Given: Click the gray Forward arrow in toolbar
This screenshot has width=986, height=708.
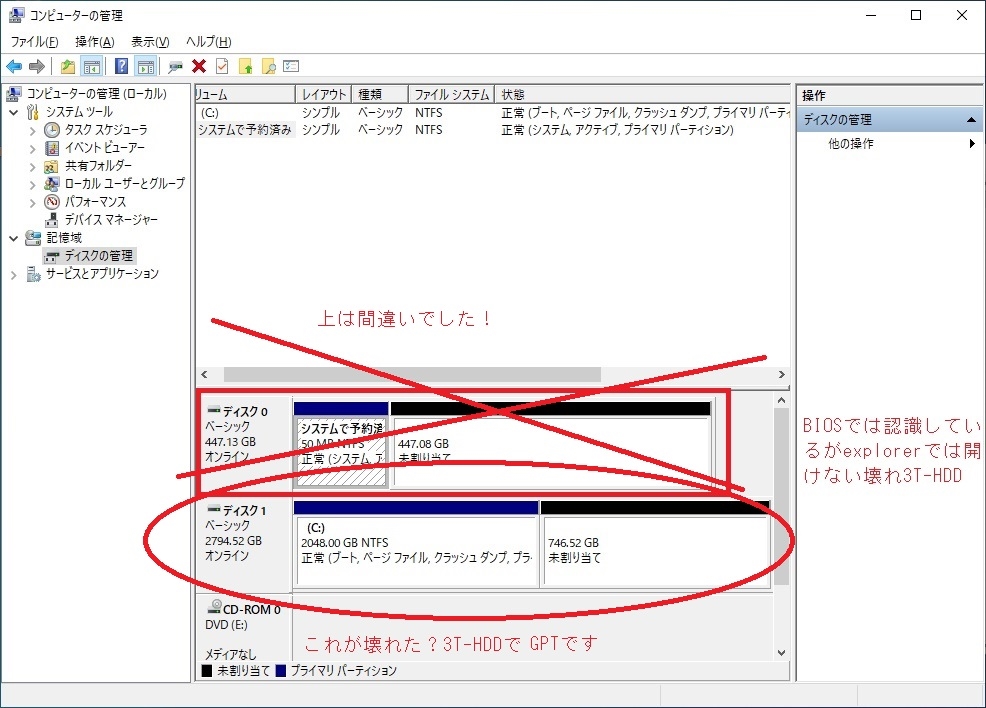Looking at the screenshot, I should coord(37,66).
